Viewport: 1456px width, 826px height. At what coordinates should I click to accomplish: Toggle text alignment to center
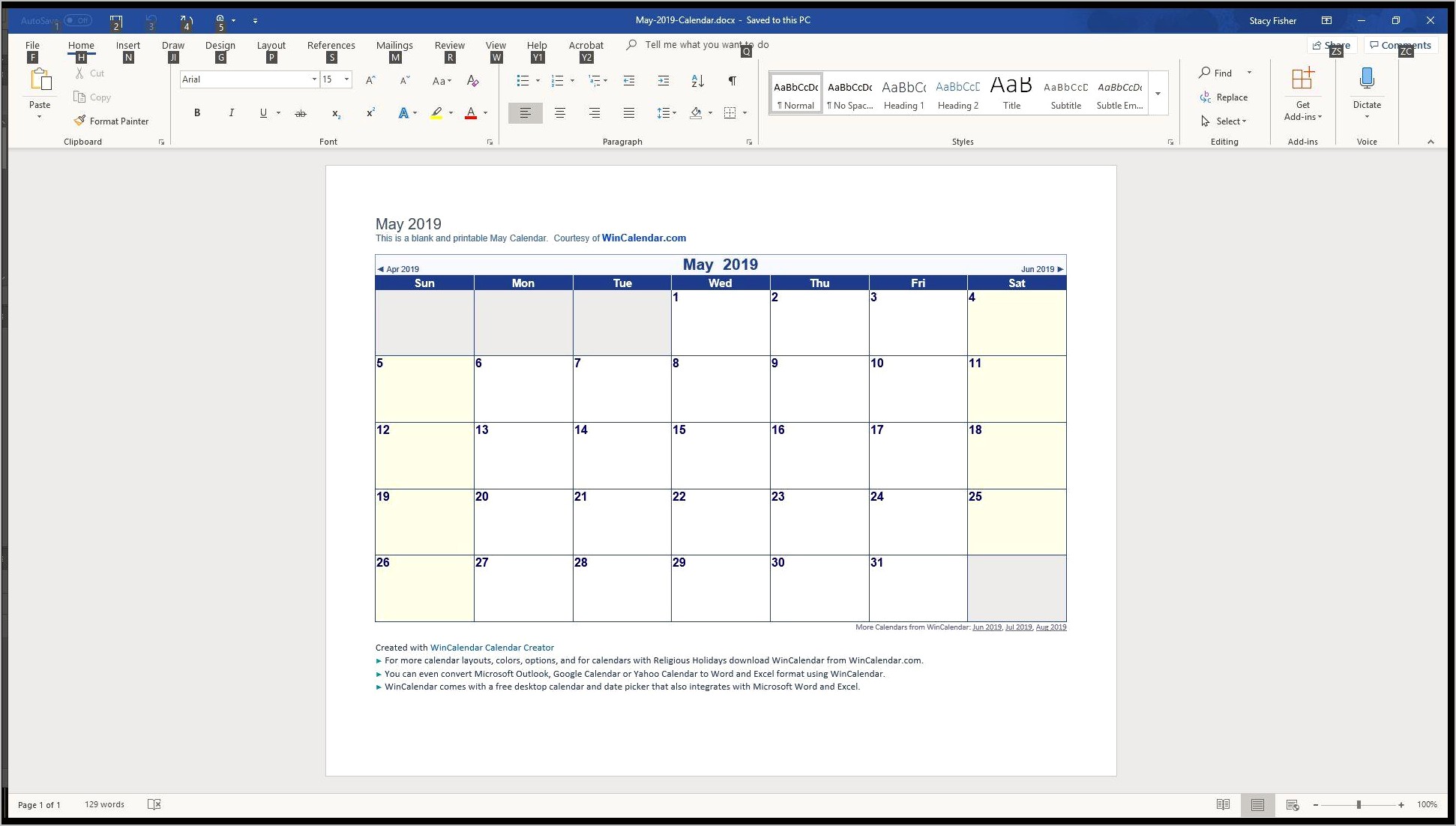(x=559, y=112)
